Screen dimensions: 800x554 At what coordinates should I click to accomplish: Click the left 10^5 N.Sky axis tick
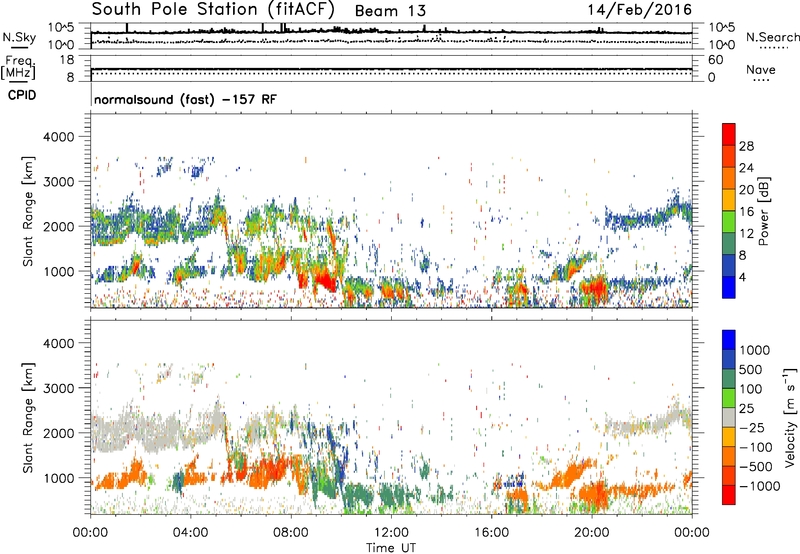coord(61,27)
